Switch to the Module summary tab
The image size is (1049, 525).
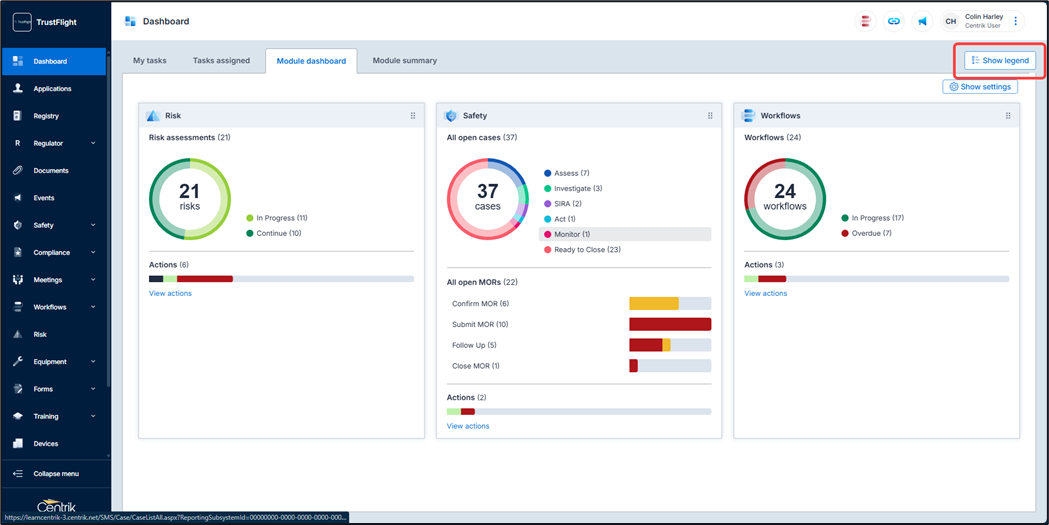[x=404, y=61]
